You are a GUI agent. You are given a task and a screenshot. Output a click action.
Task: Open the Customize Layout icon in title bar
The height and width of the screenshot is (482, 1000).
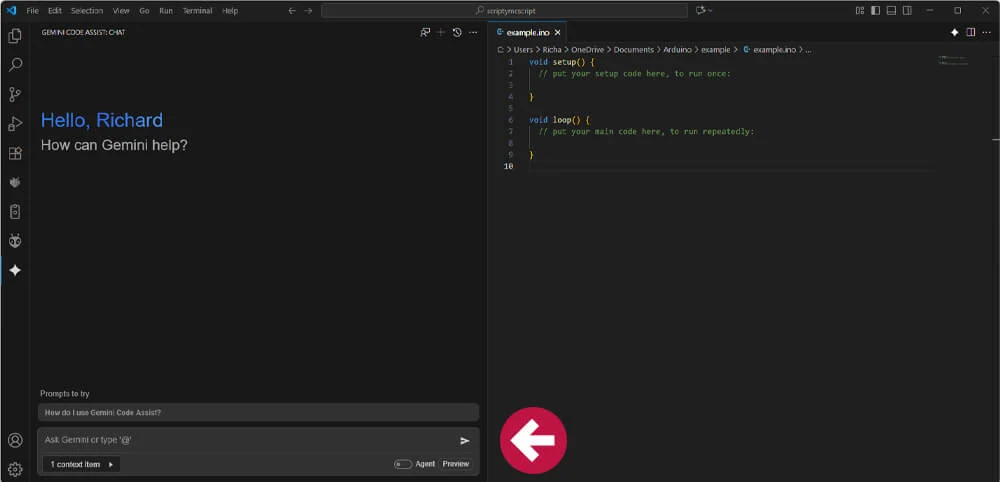coord(860,11)
